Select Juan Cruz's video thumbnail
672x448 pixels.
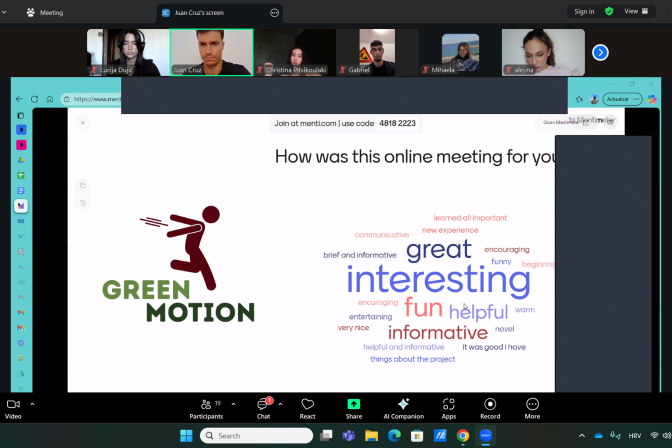211,51
